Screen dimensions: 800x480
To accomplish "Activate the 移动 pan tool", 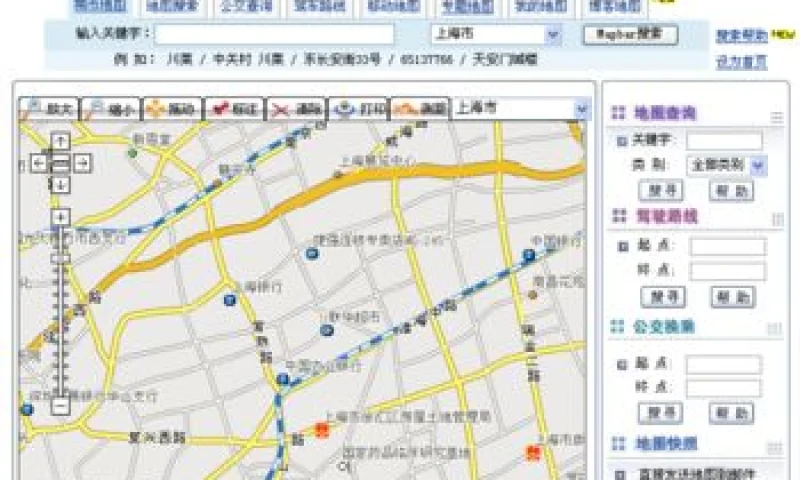I will click(172, 109).
